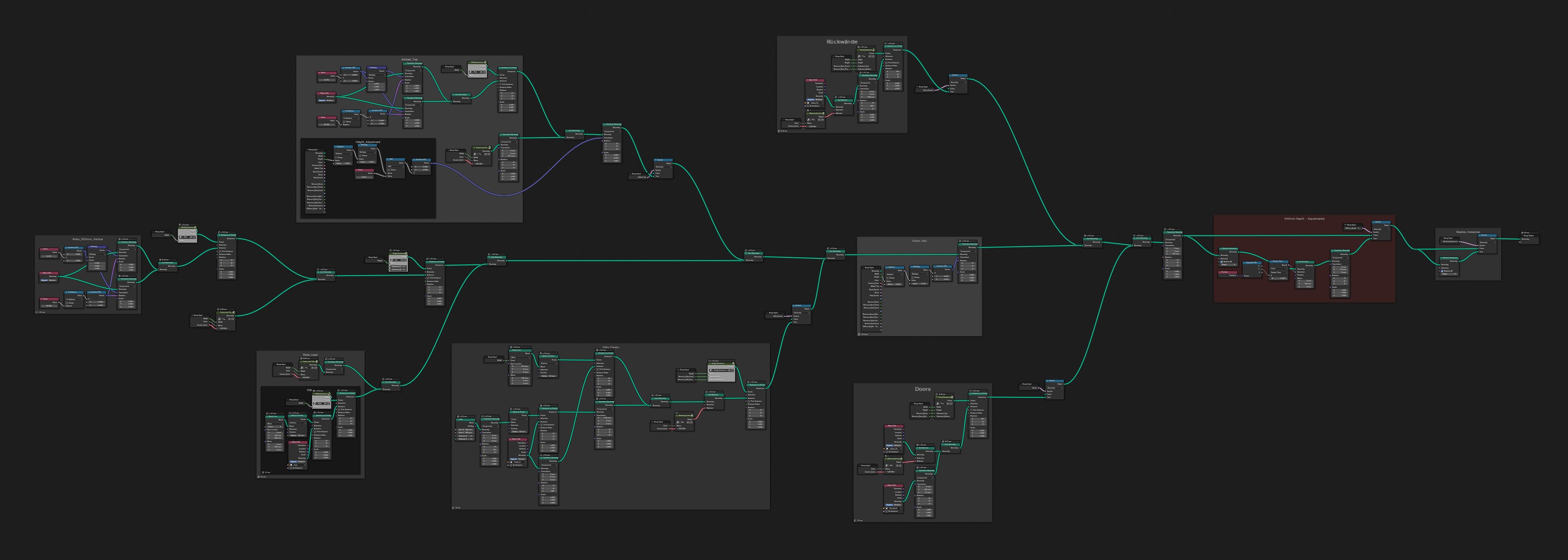Open the Greater Than operation dropdown
This screenshot has width=1568, height=560.
(1279, 273)
